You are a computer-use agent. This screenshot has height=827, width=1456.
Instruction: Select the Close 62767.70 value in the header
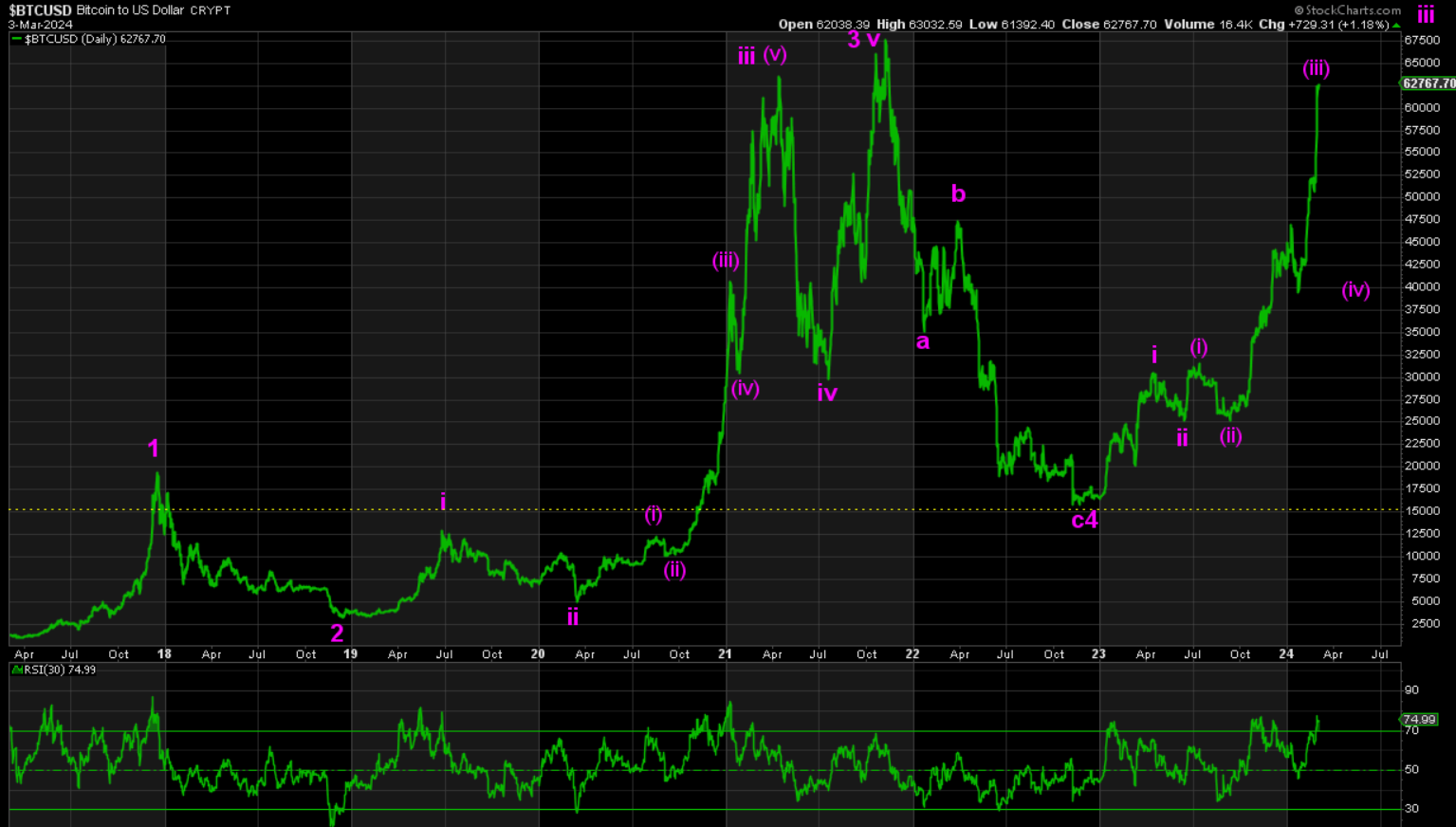(1109, 25)
